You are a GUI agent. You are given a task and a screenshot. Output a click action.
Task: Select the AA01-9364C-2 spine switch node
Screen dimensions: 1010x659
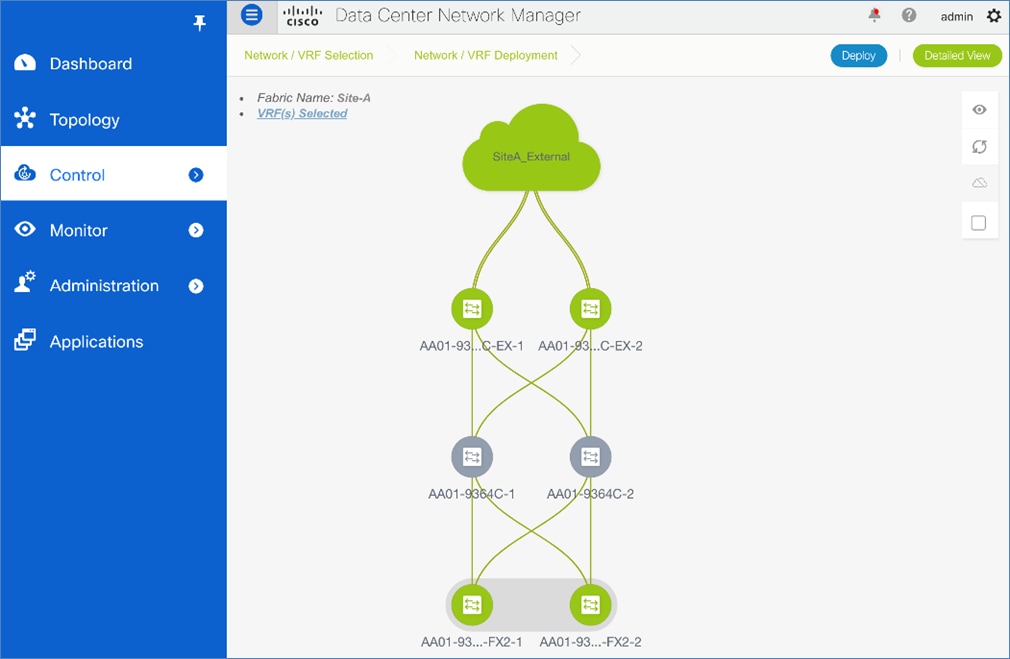click(x=591, y=457)
